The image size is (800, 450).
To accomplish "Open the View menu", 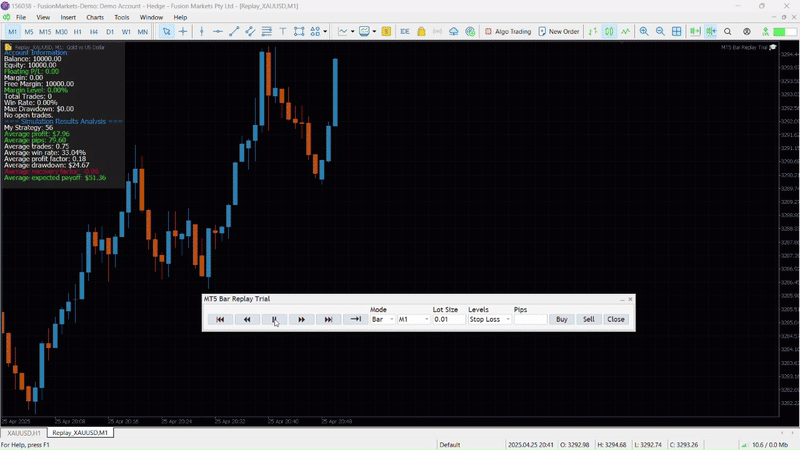I will pyautogui.click(x=43, y=17).
